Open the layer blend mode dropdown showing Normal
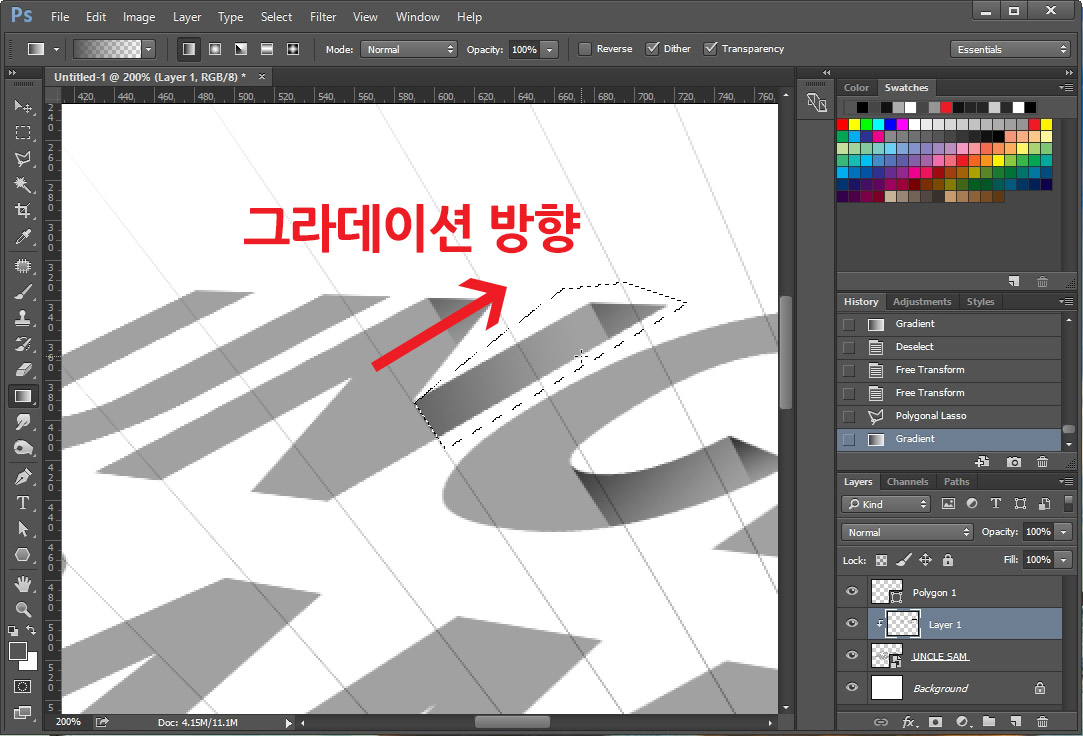The width and height of the screenshot is (1083, 736). pyautogui.click(x=905, y=531)
